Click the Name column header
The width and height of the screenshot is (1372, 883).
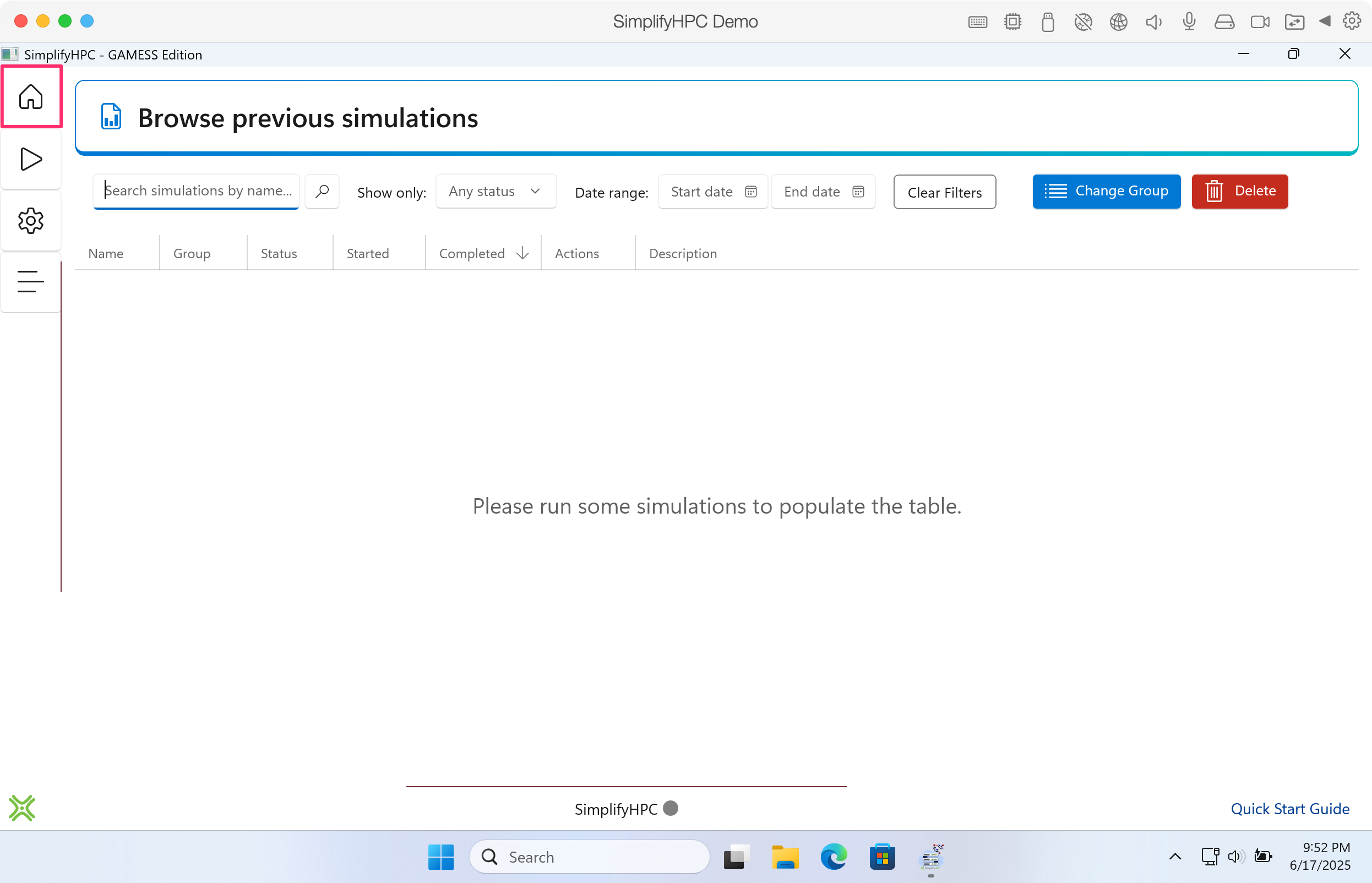click(x=106, y=253)
